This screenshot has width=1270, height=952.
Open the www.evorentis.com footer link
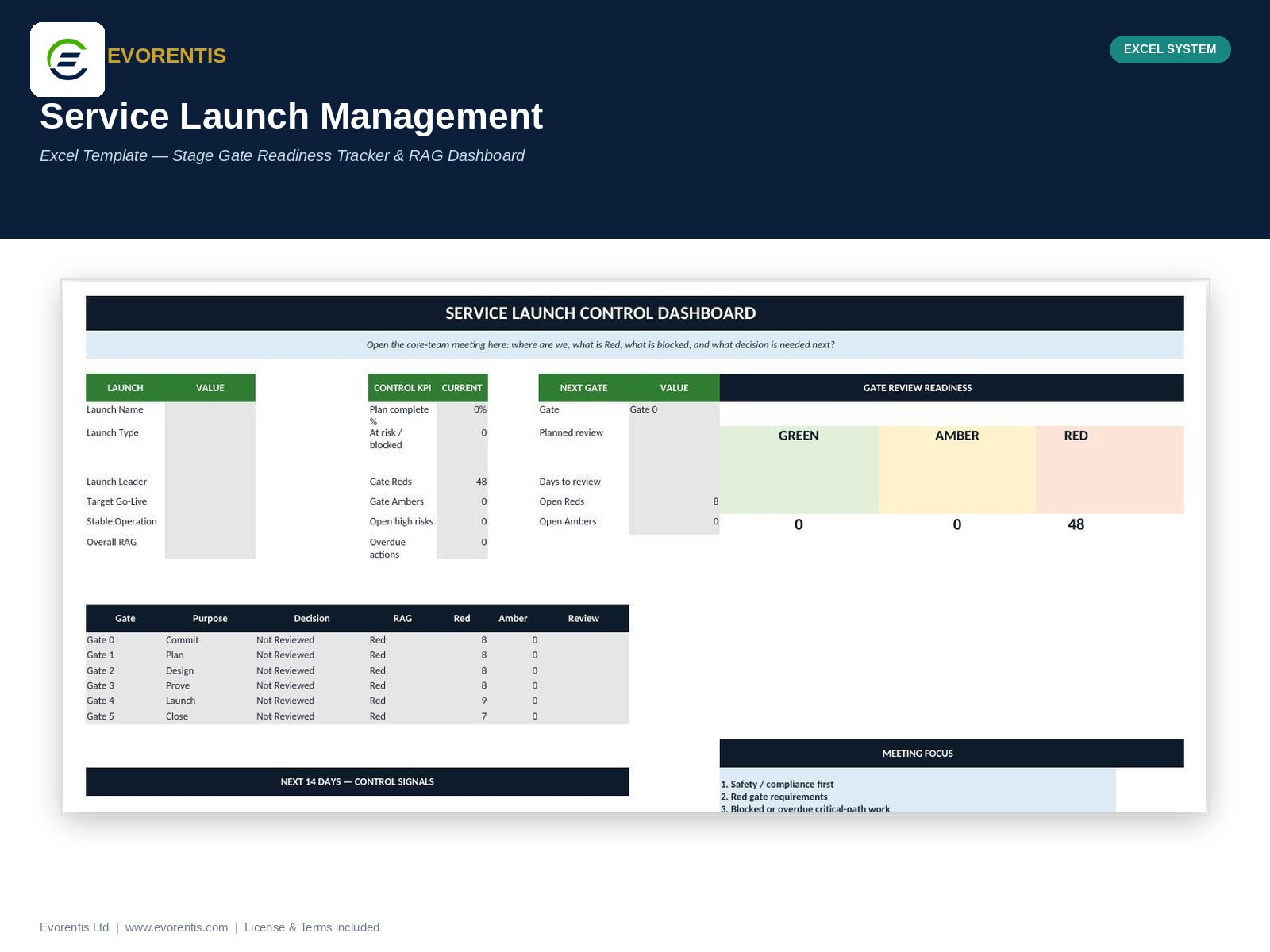(x=176, y=927)
